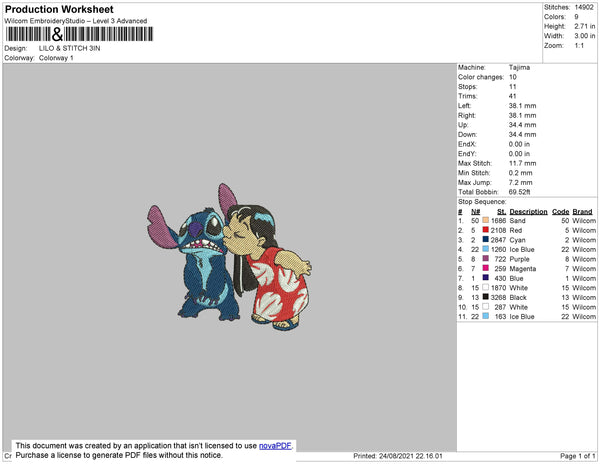Click the "Brand" column header

click(582, 212)
